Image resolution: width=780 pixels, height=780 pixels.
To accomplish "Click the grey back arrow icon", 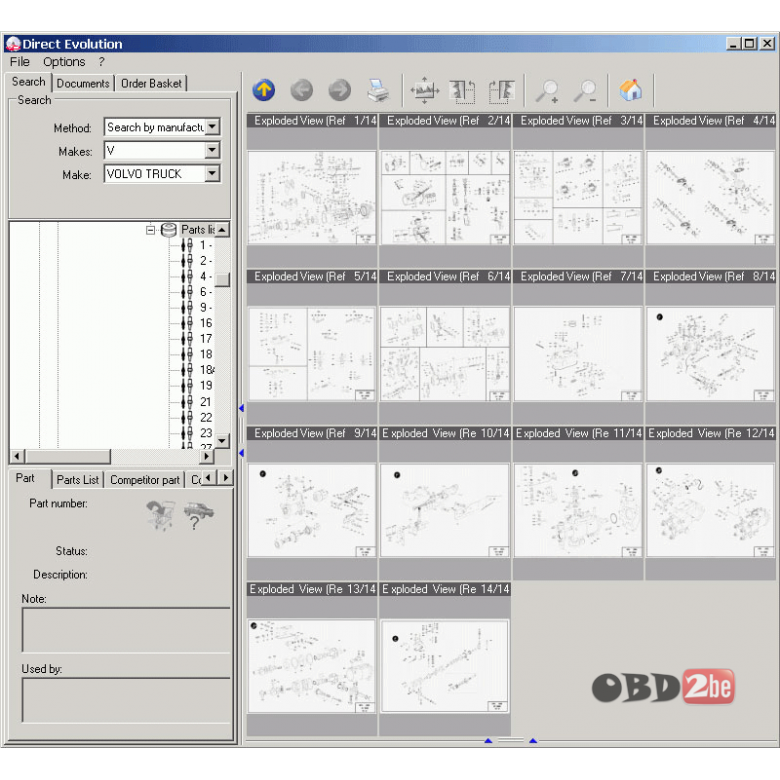I will [301, 91].
